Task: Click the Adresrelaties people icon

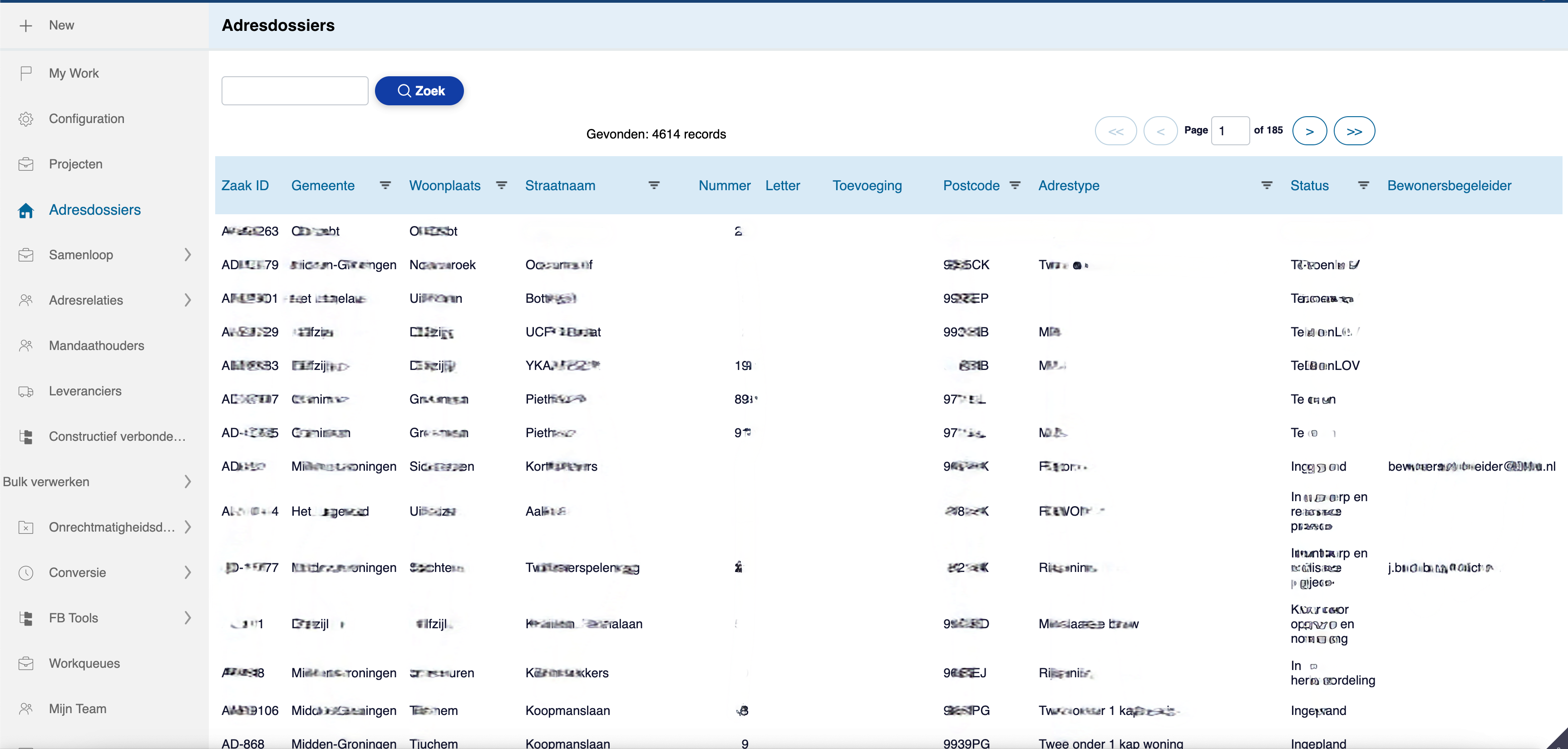Action: [x=25, y=301]
